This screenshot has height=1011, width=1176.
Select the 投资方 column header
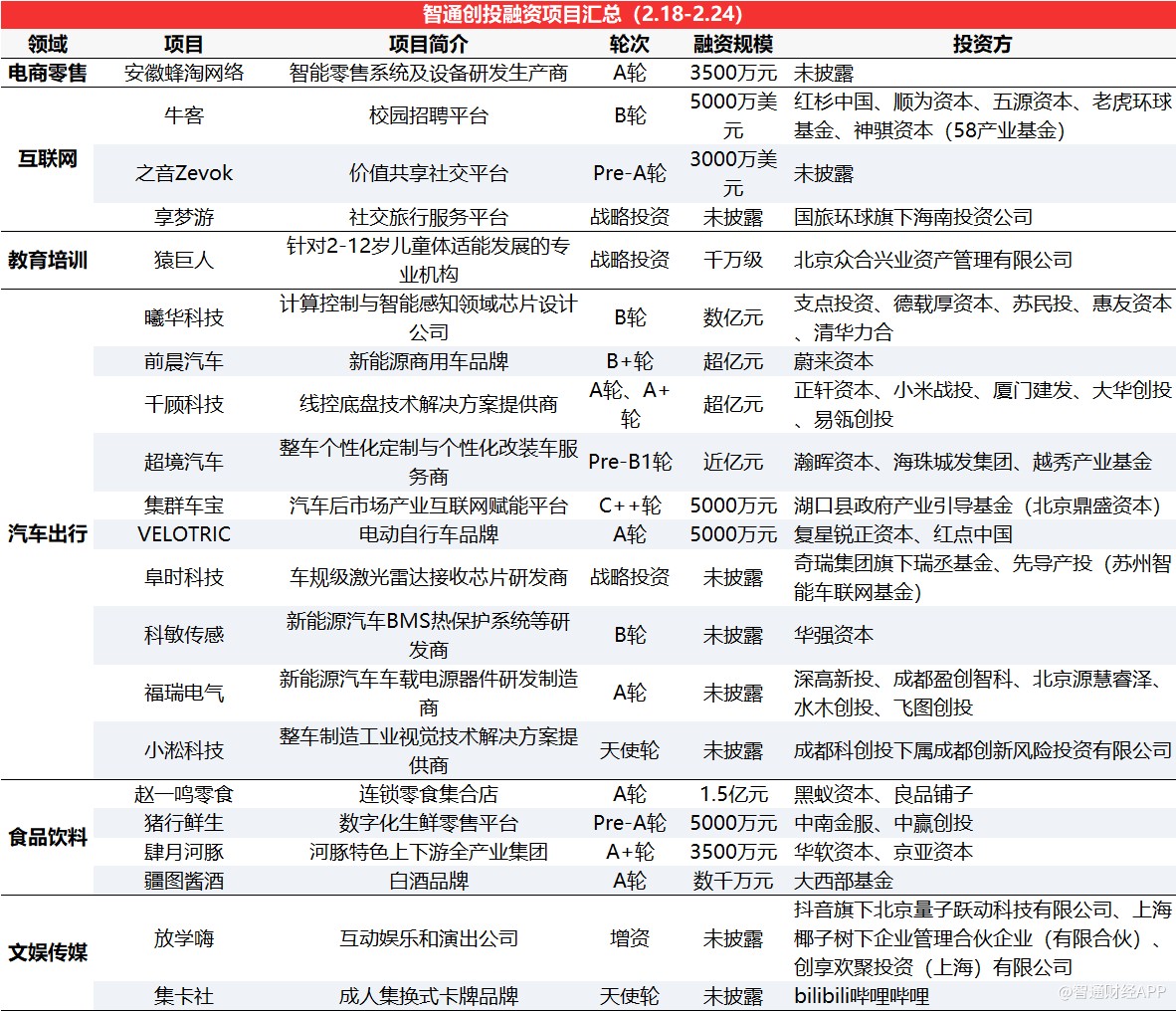pos(982,44)
